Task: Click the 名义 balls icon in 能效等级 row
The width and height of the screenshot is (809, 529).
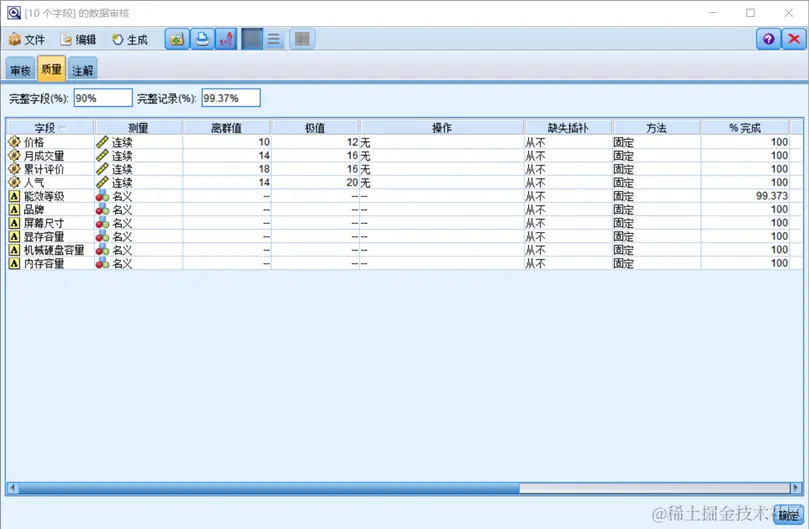Action: pos(102,196)
